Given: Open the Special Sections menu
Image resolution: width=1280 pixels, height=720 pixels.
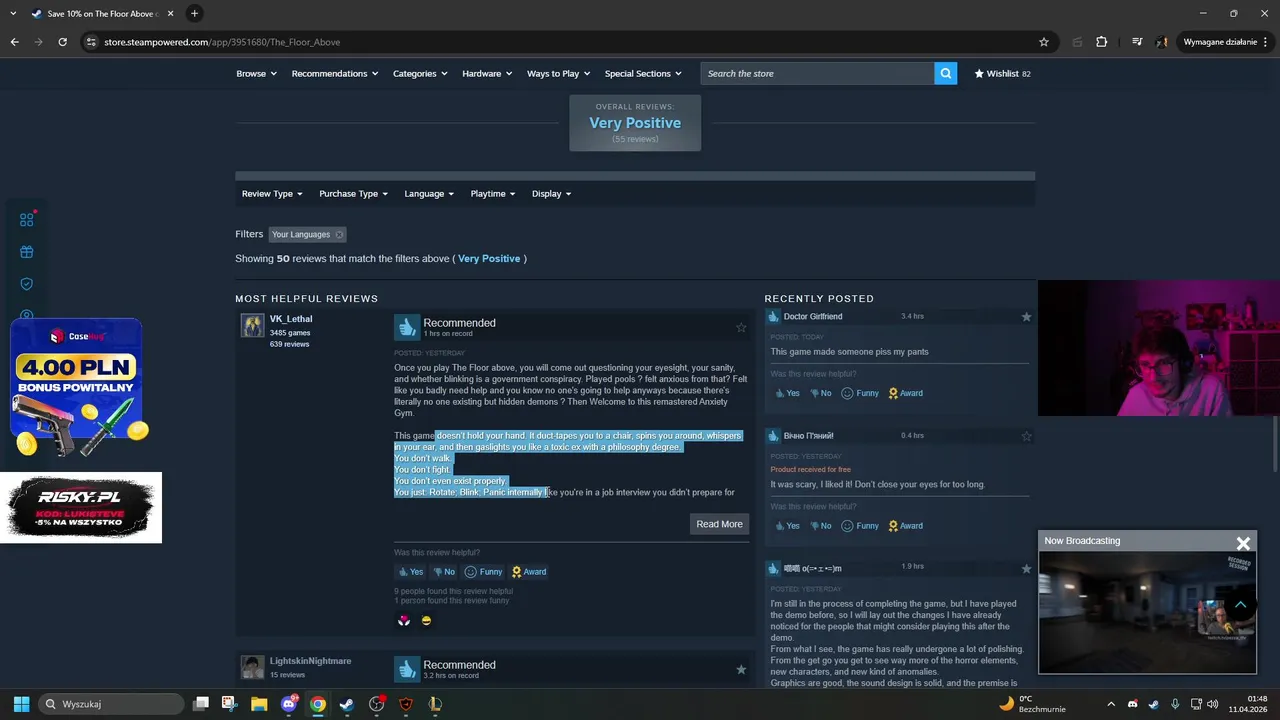Looking at the screenshot, I should click(x=643, y=73).
